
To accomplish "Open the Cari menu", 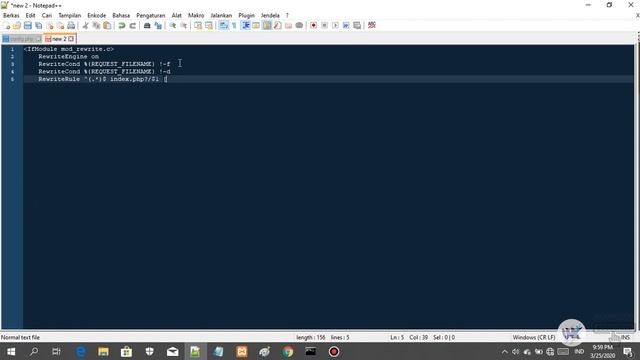I will pos(47,16).
